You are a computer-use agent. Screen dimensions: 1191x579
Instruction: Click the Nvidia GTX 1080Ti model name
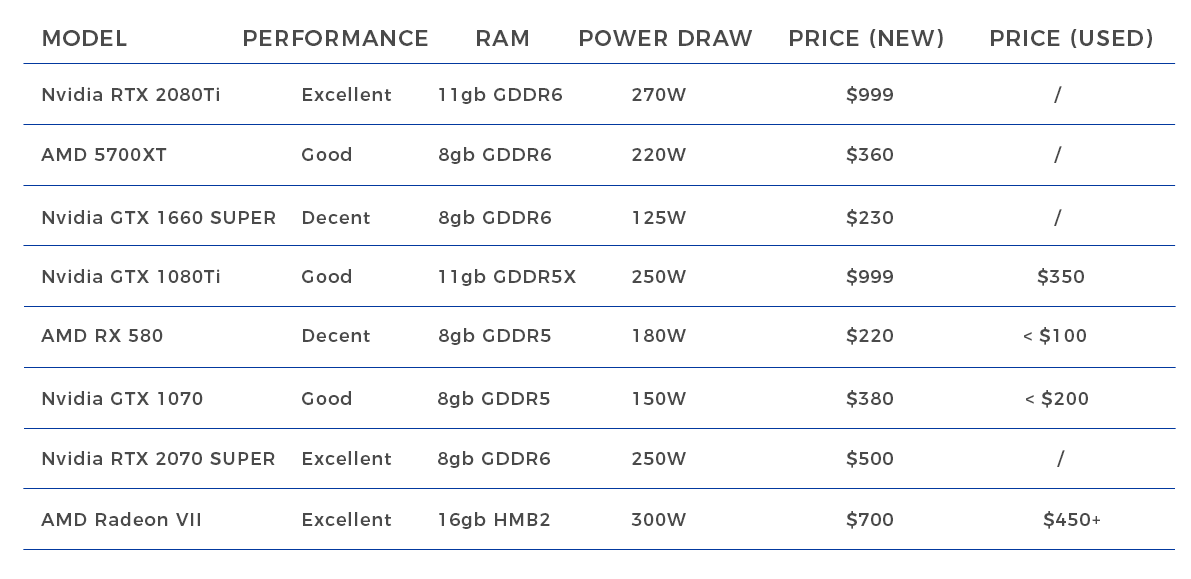(x=131, y=277)
